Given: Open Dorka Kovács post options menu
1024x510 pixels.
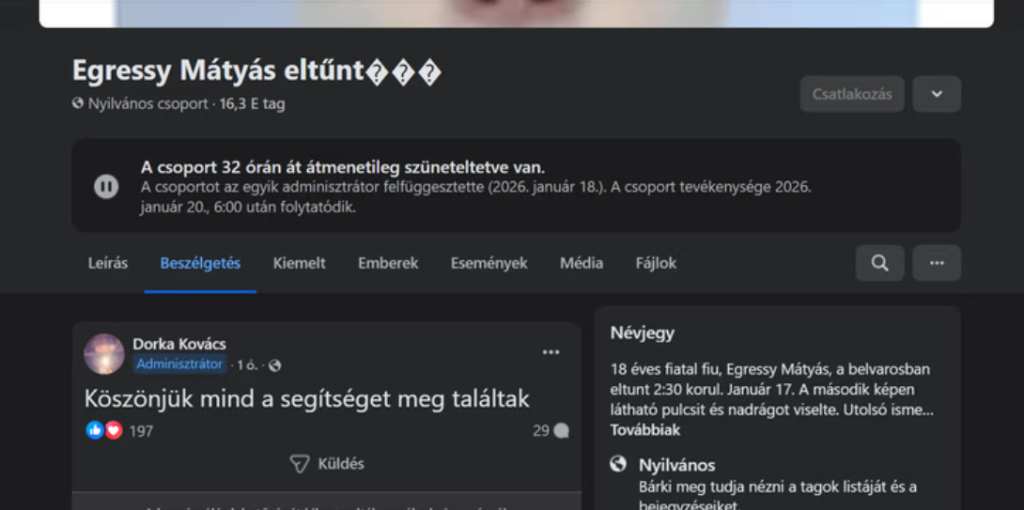Looking at the screenshot, I should [551, 352].
